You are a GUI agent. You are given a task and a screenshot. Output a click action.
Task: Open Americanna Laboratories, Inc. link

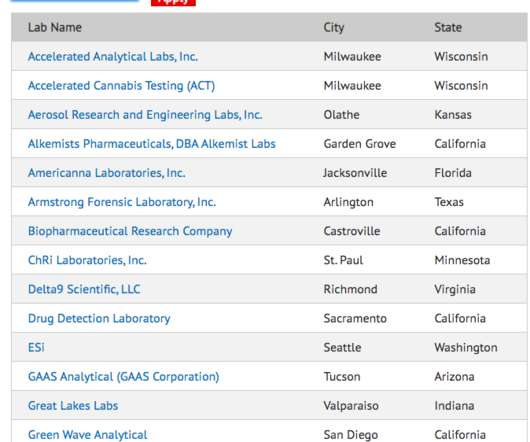click(x=106, y=173)
